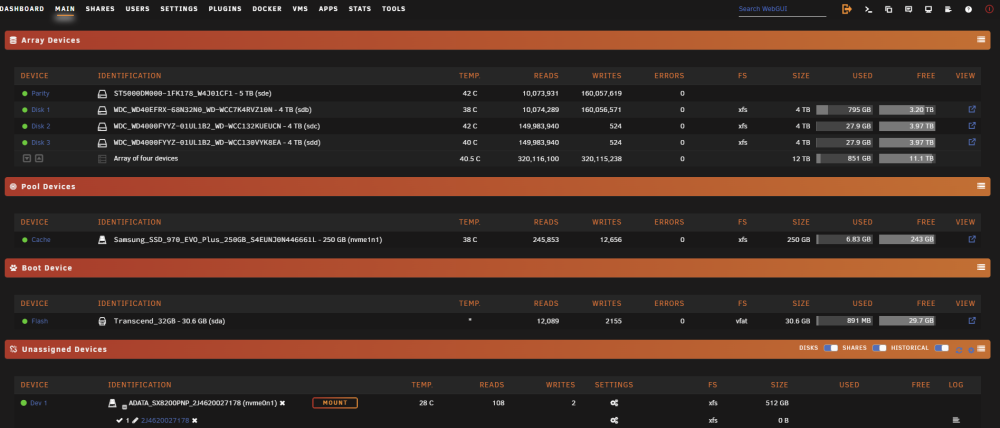Click the monitor system info icon
The width and height of the screenshot is (1000, 428).
[x=928, y=10]
